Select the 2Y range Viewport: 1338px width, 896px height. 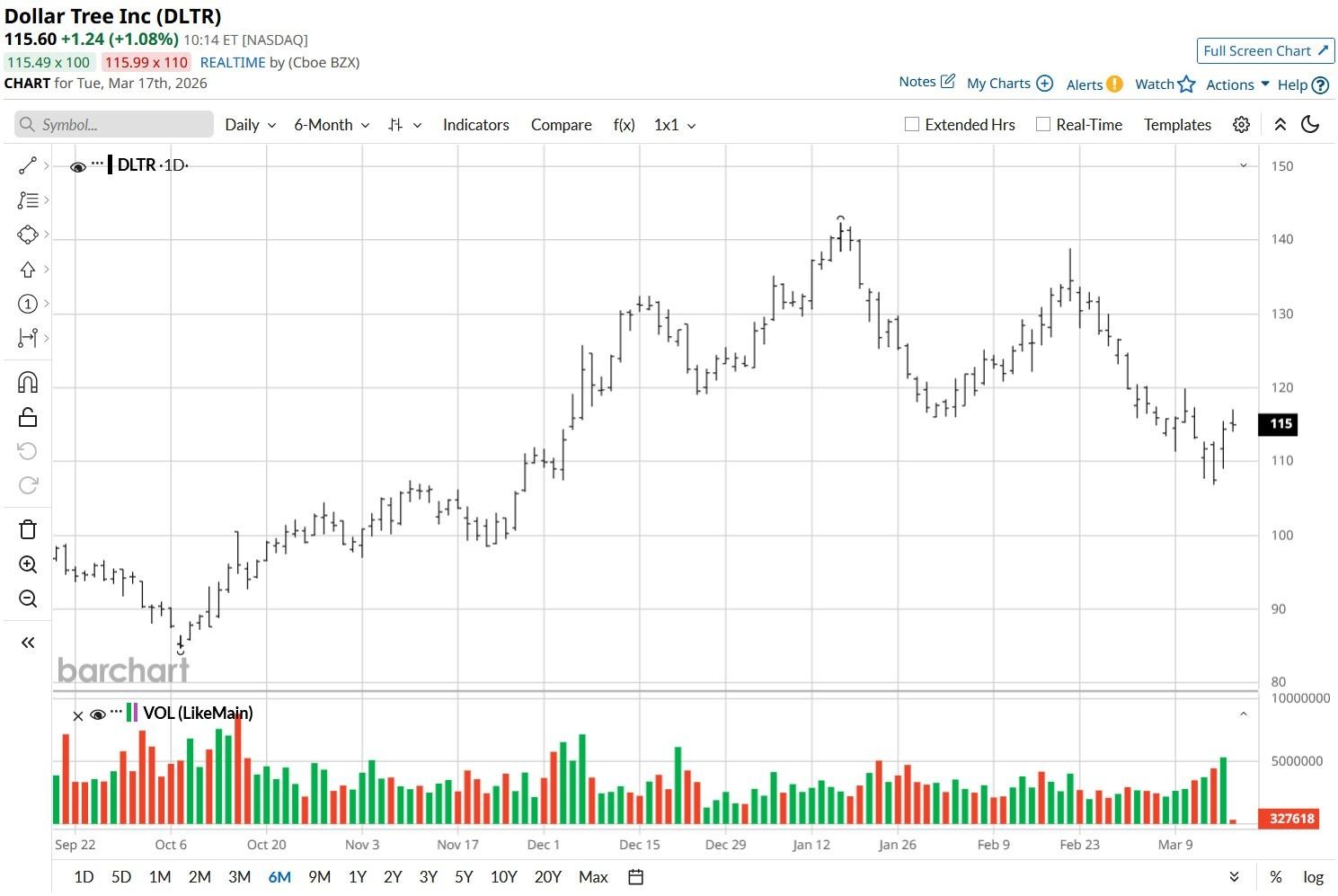tap(393, 877)
